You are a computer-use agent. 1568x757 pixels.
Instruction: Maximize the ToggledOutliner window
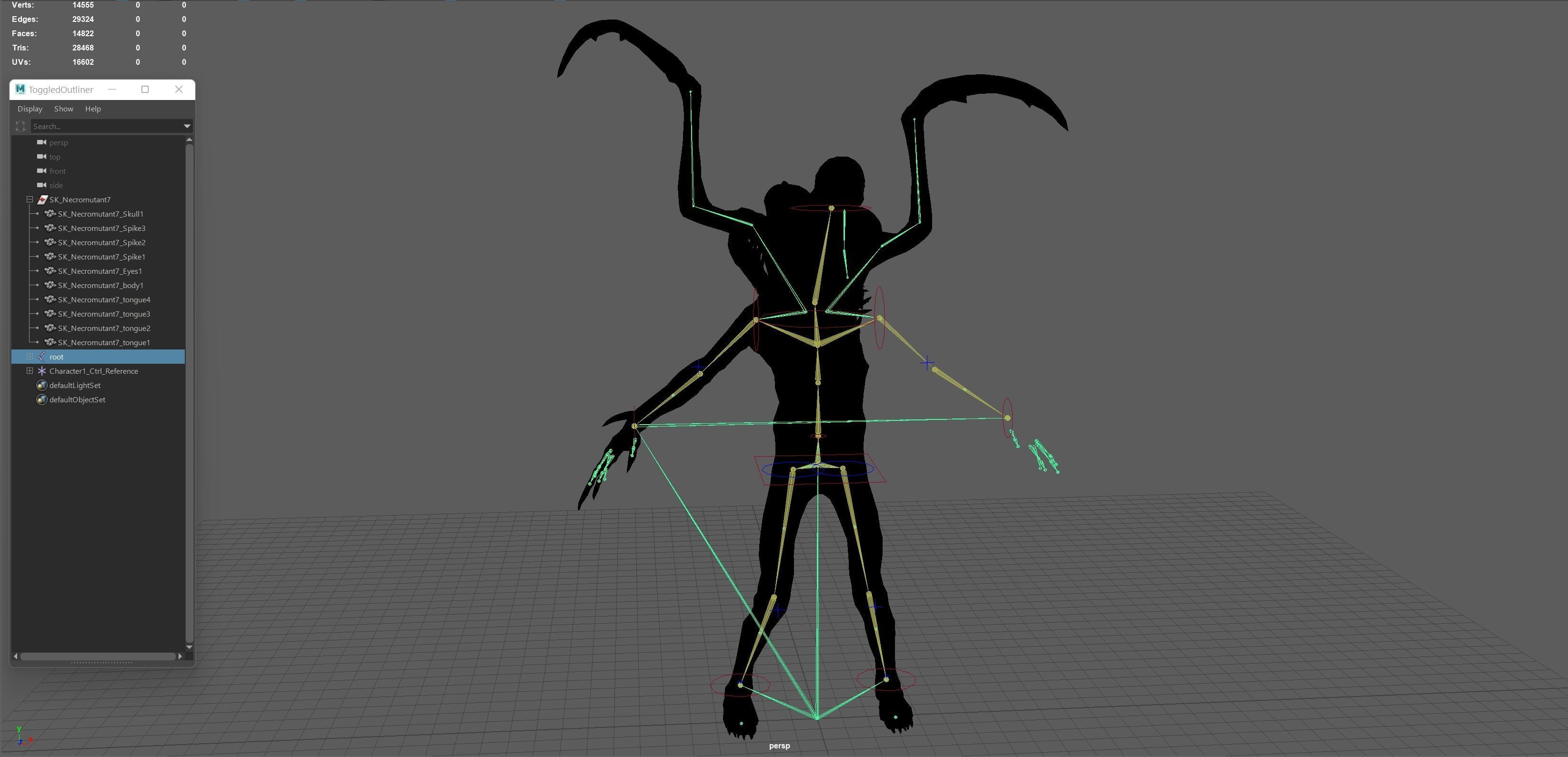(x=145, y=90)
